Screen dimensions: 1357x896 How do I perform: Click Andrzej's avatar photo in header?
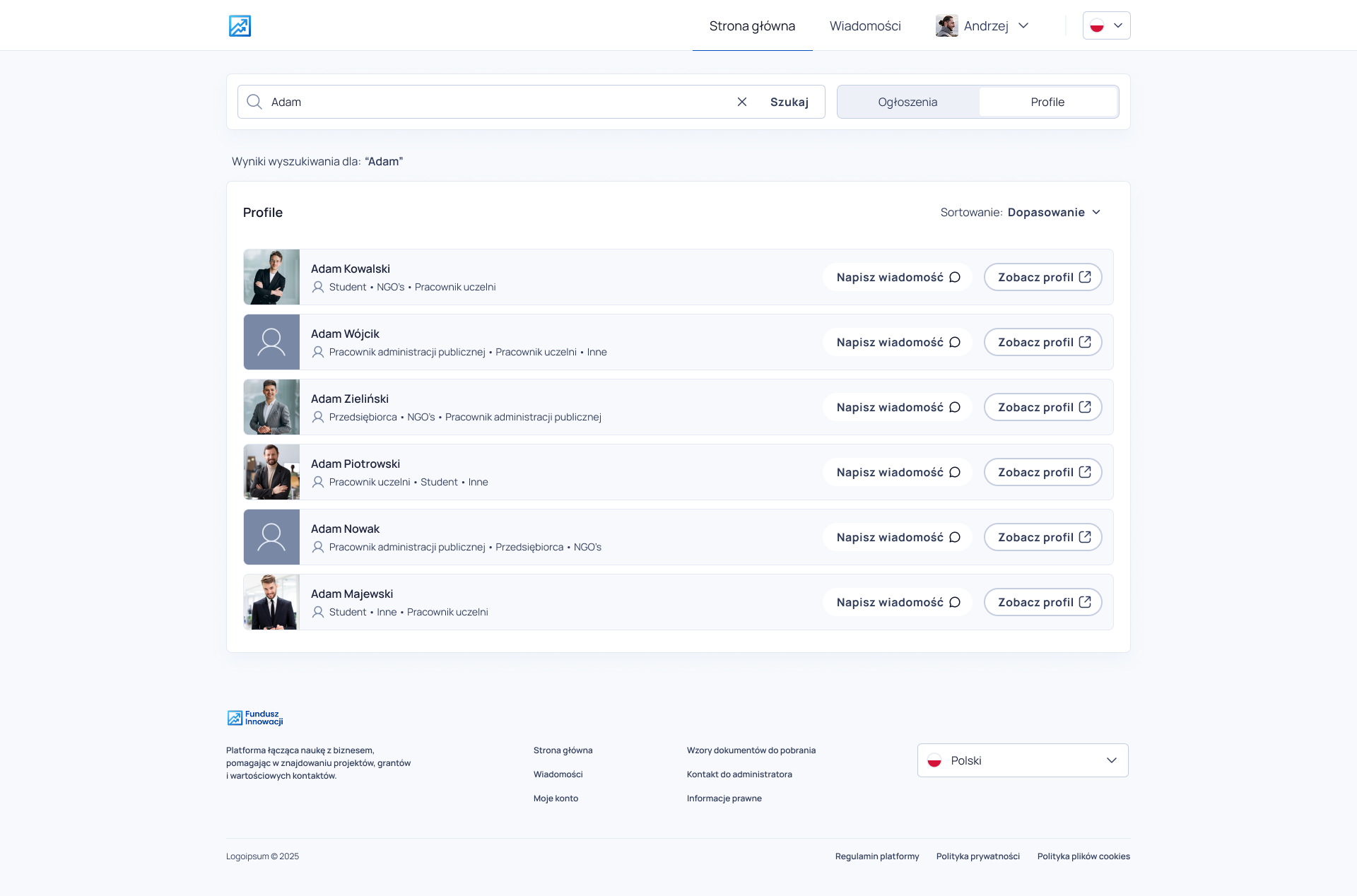pyautogui.click(x=946, y=25)
